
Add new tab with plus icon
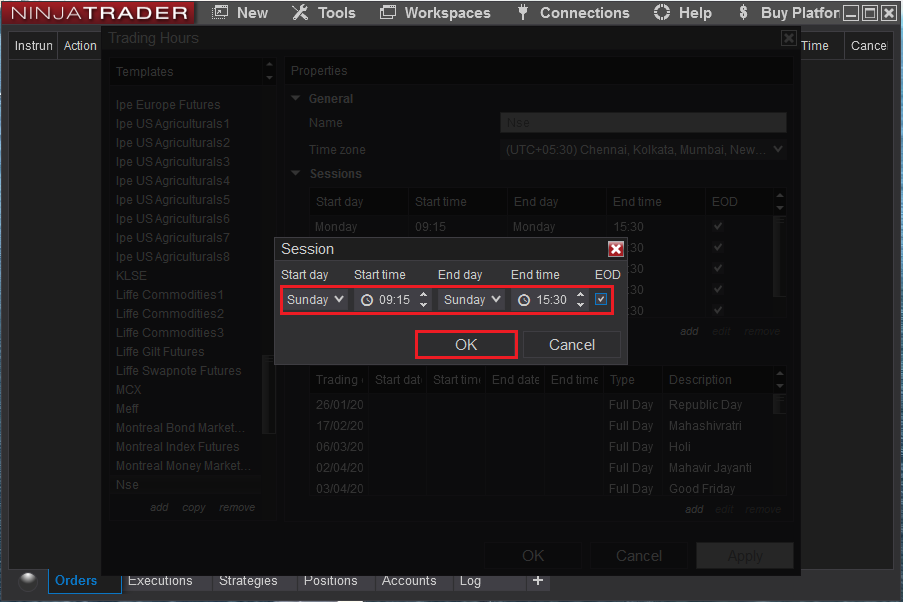tap(537, 580)
